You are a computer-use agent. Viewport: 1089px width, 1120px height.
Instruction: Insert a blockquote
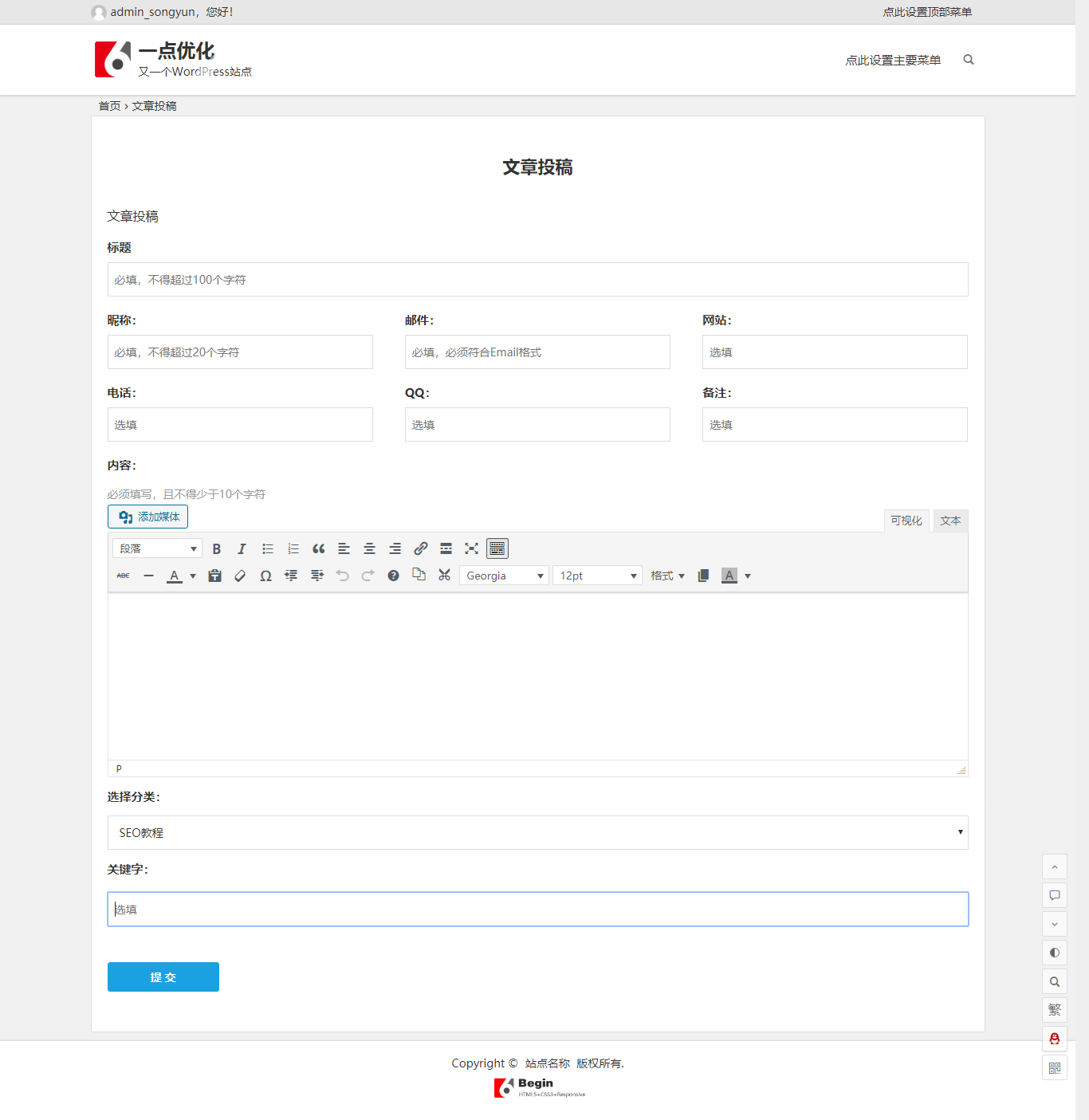click(x=318, y=548)
